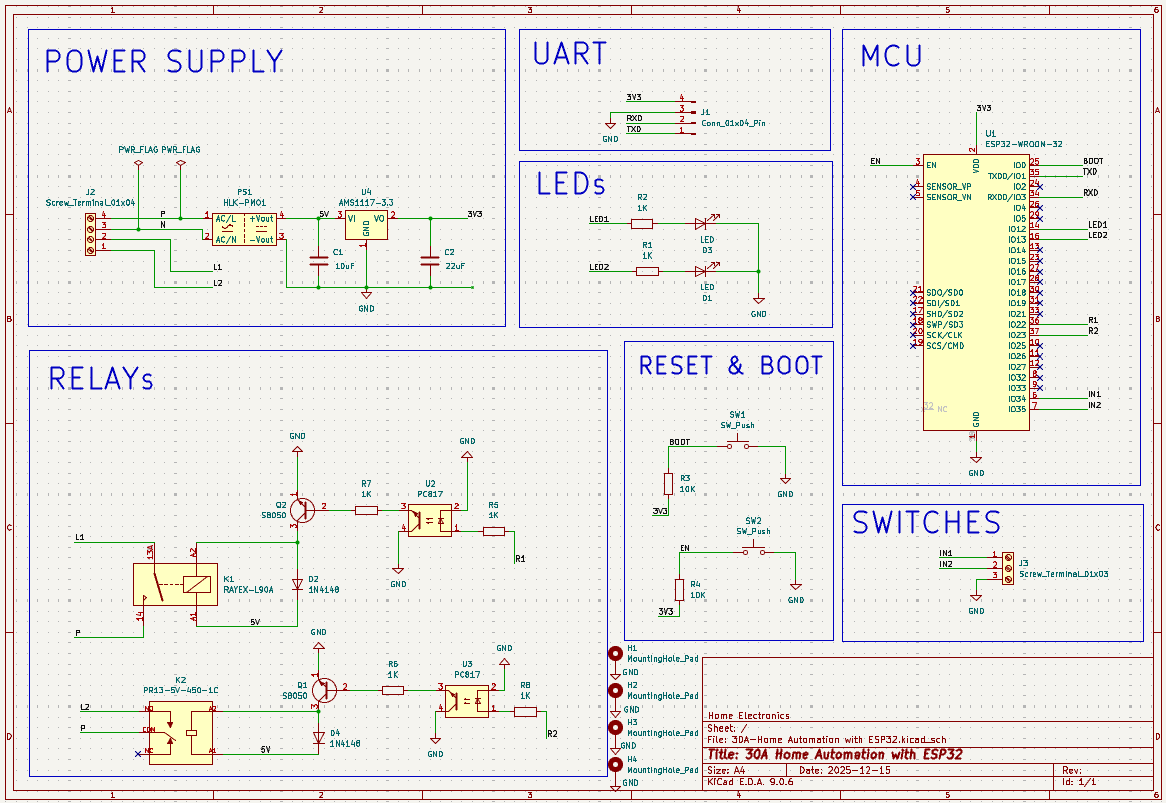
Task: Select the H4 MountingHole_Pad symbol
Action: 615,764
